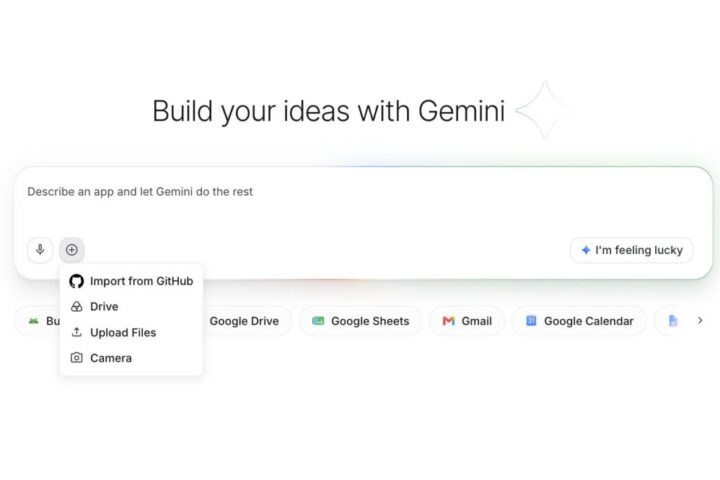Click the Drive triangle icon in menu

pos(76,306)
